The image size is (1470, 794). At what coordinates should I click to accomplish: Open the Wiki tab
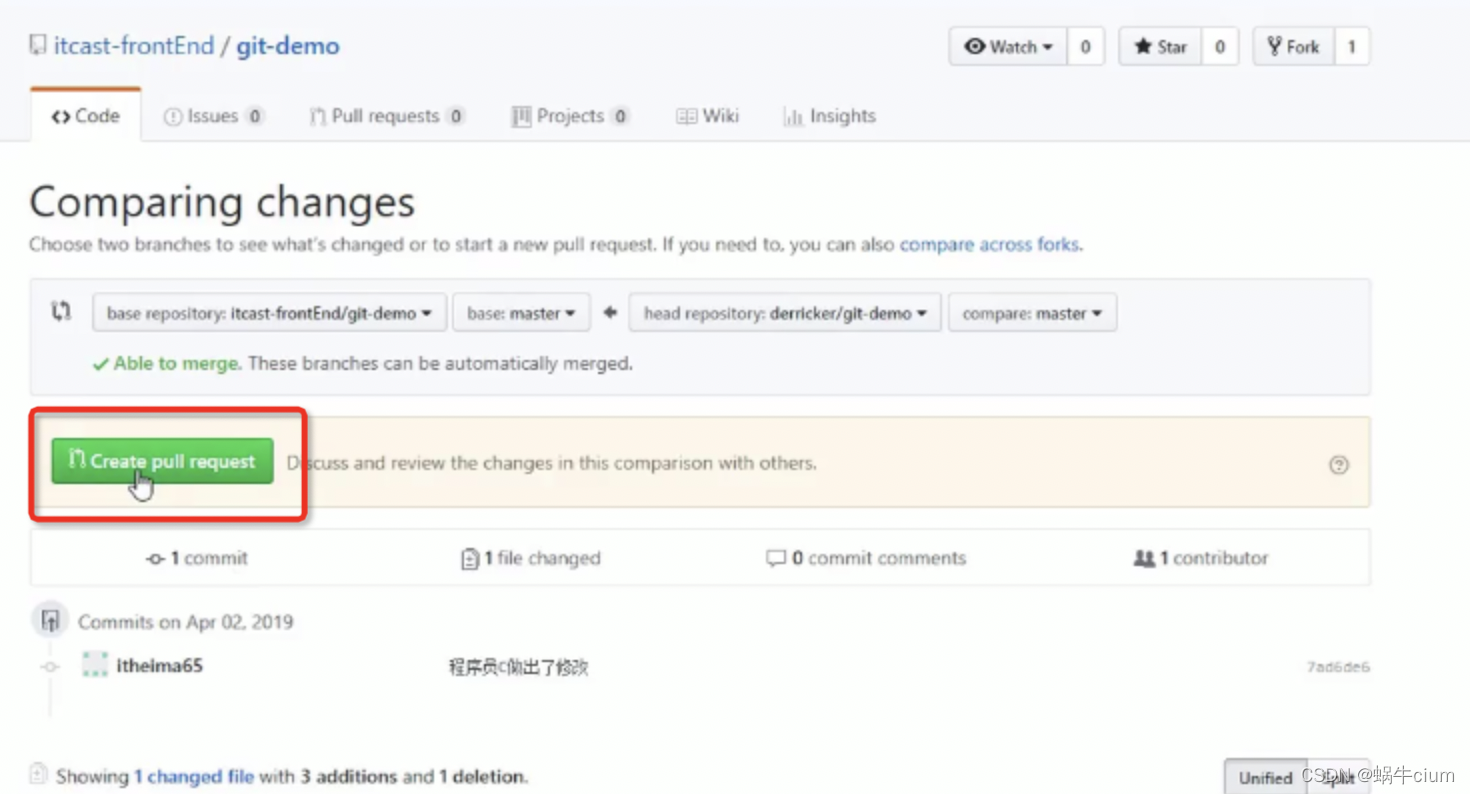[x=707, y=116]
